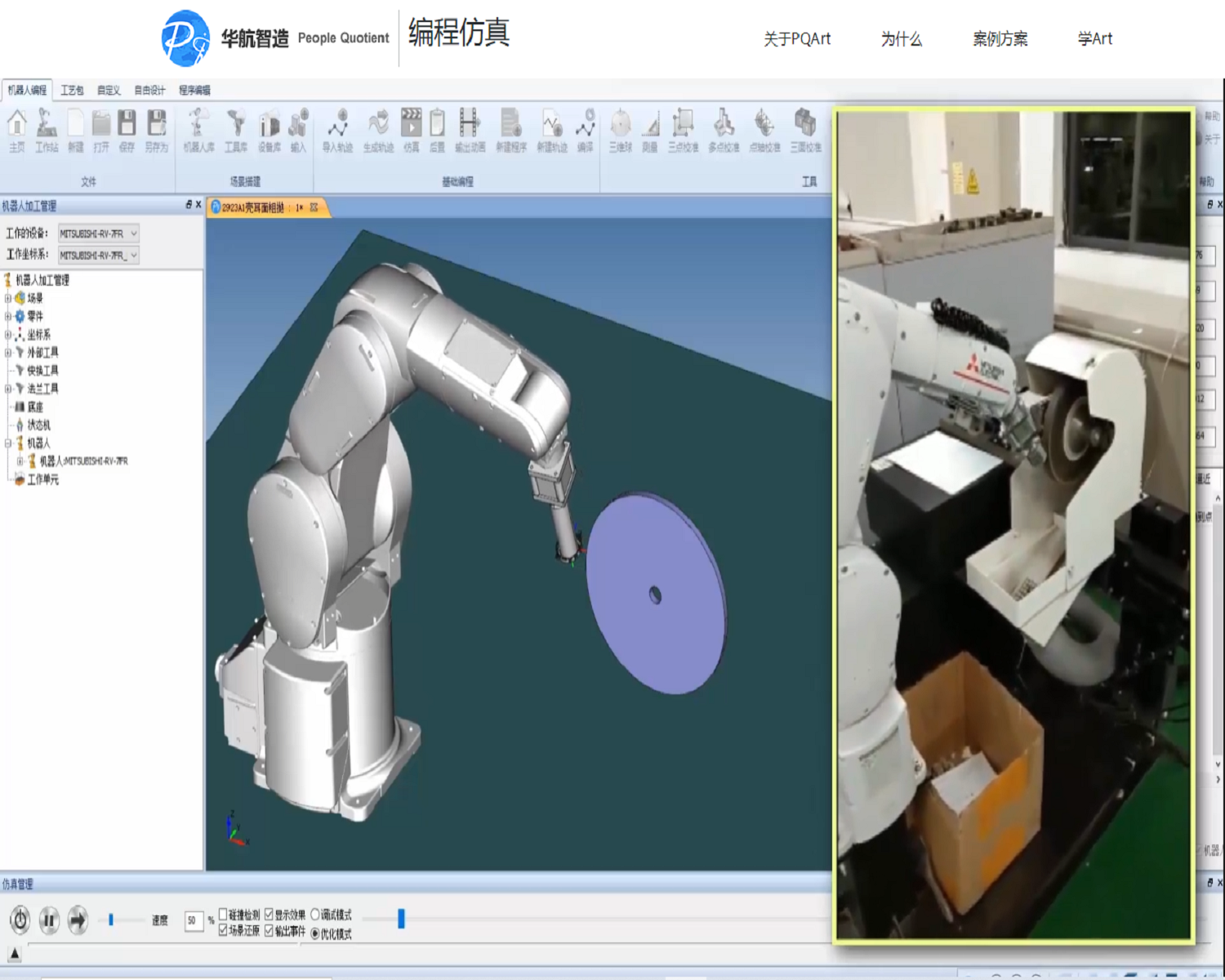Open the 工具库 tool library

(x=236, y=129)
